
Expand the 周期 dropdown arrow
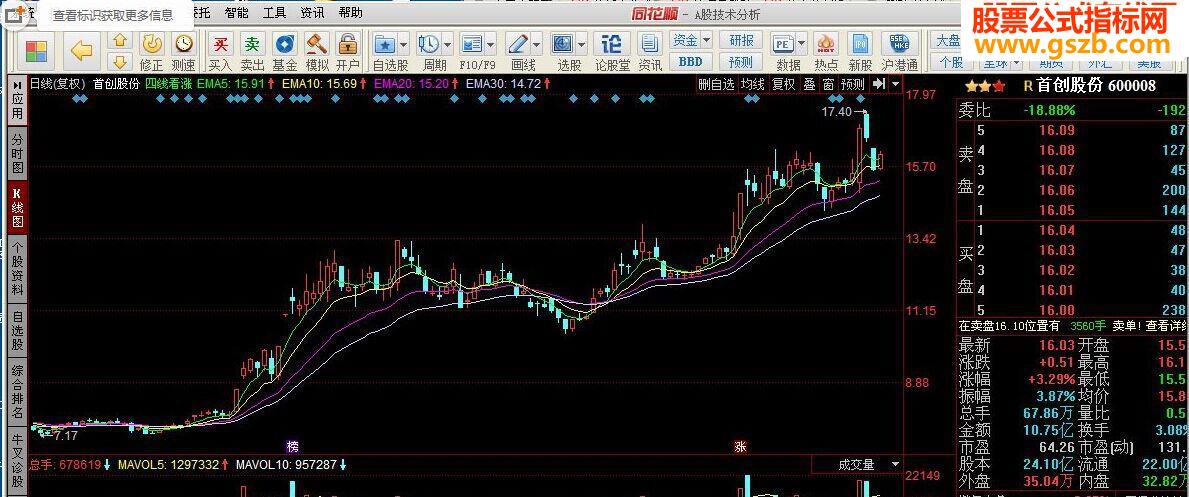click(x=447, y=44)
